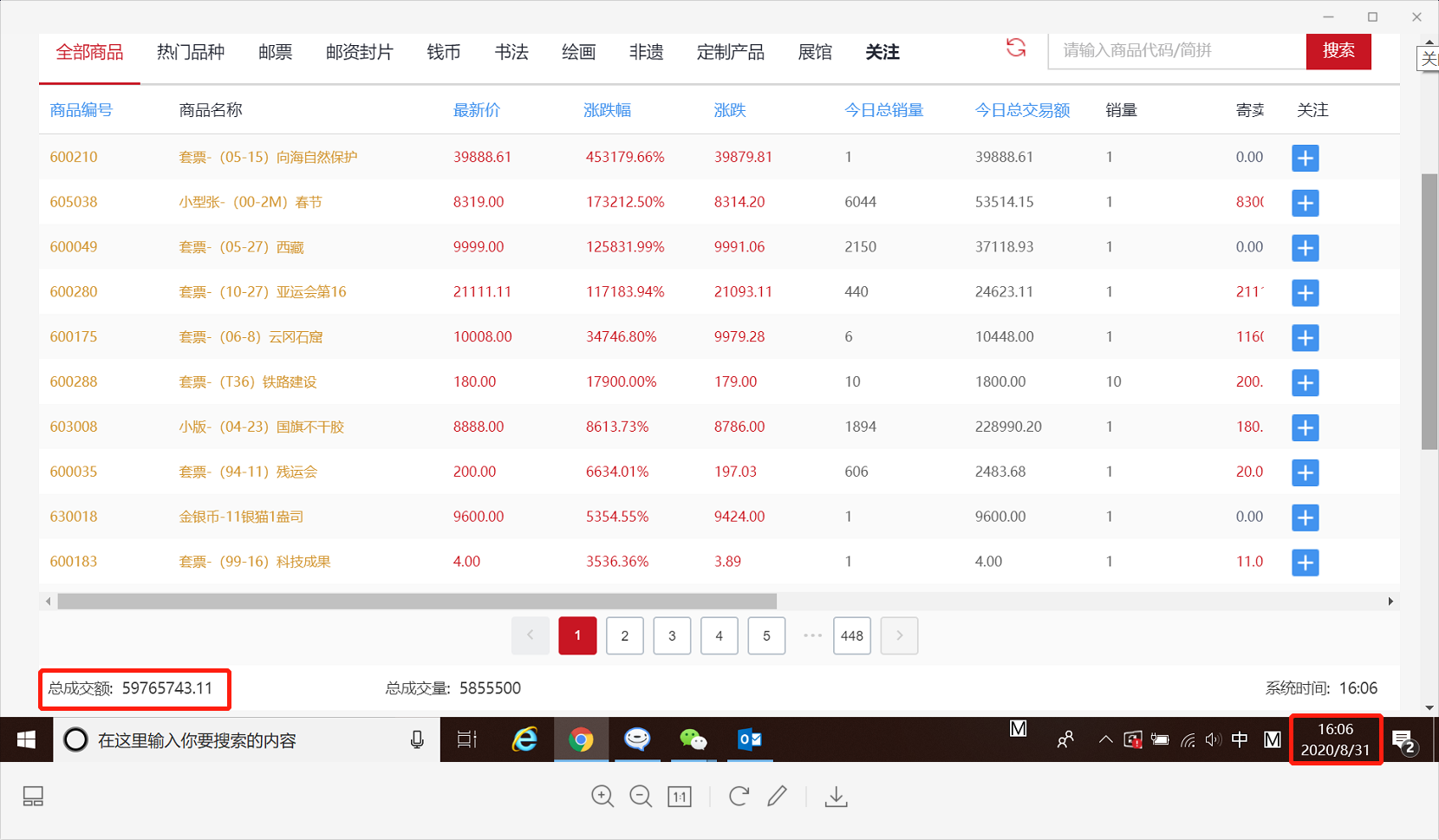
Task: Switch to the 邮票 category tab
Action: [275, 53]
